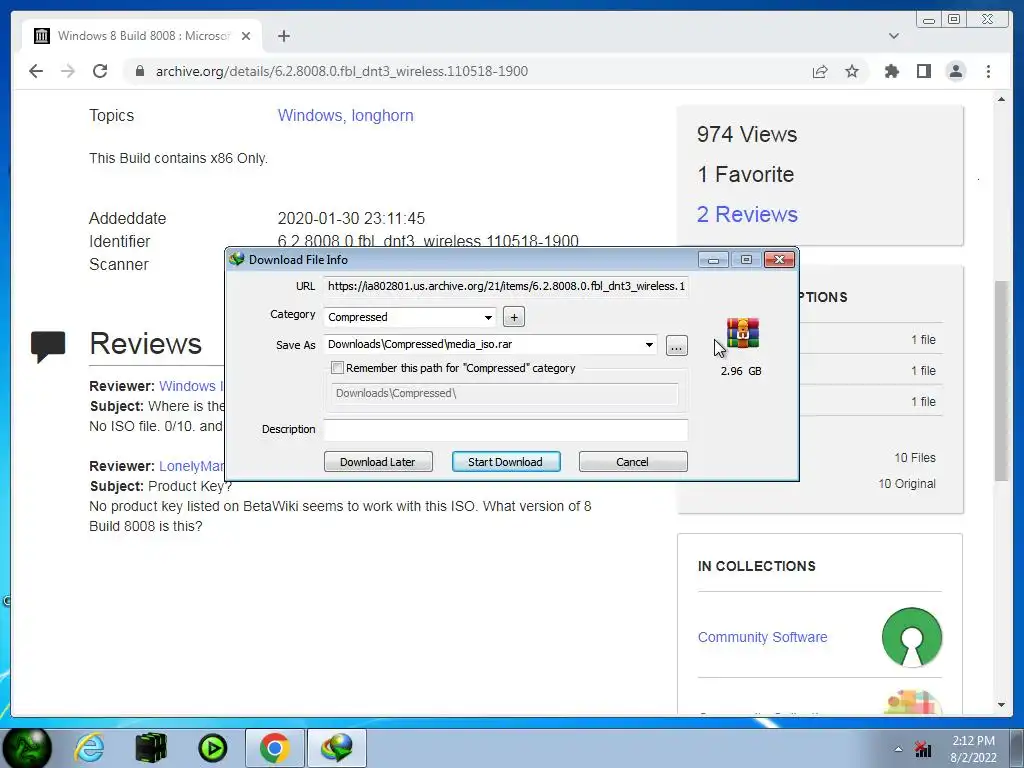This screenshot has width=1024, height=768.
Task: Click the scrollbar down arrow
Action: click(1001, 705)
